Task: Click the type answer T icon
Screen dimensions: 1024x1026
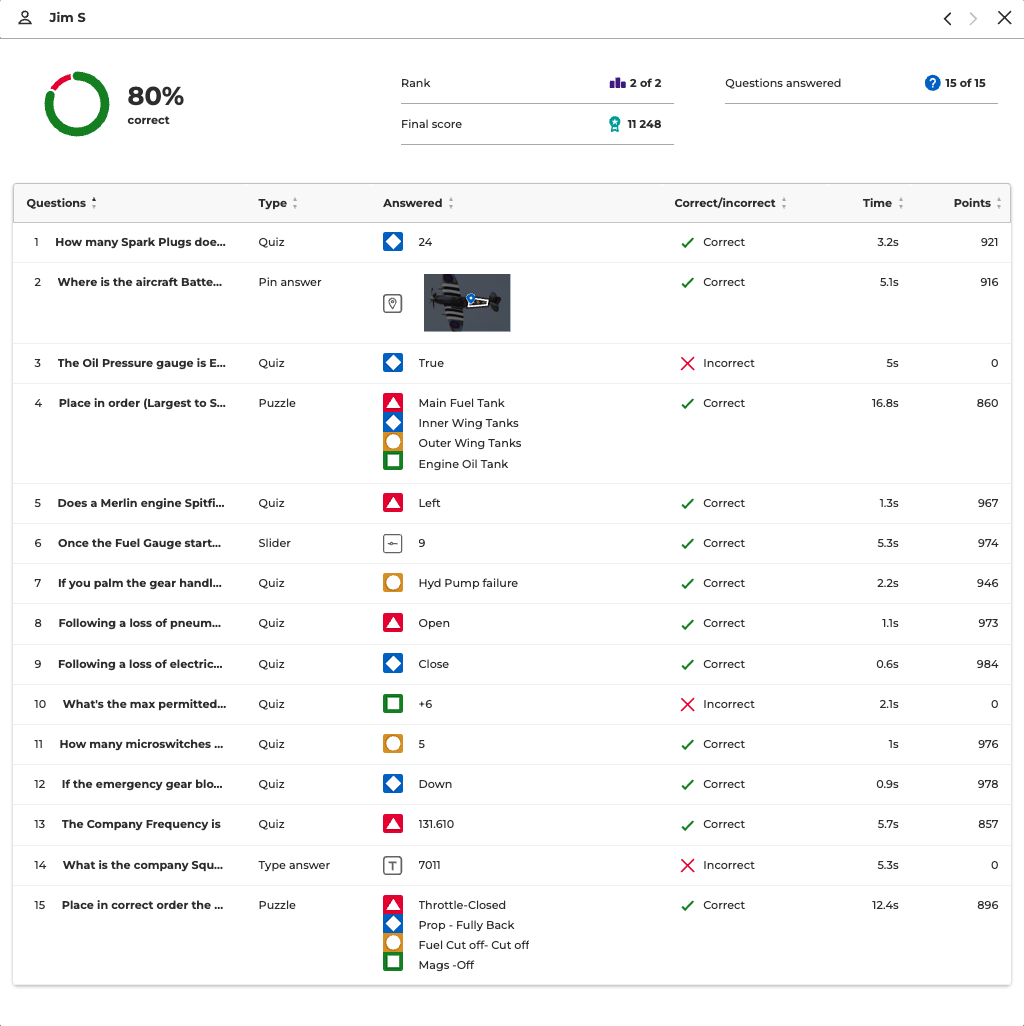Action: tap(393, 865)
